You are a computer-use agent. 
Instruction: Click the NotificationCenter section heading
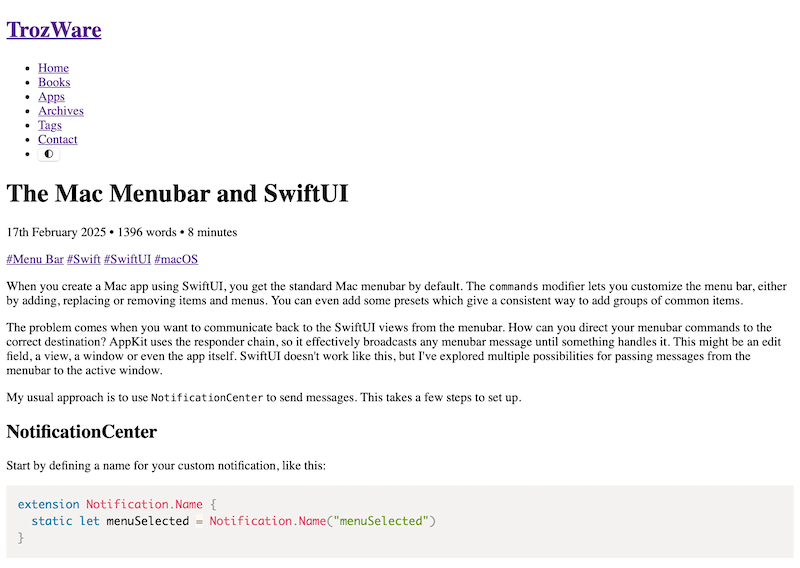pyautogui.click(x=82, y=432)
